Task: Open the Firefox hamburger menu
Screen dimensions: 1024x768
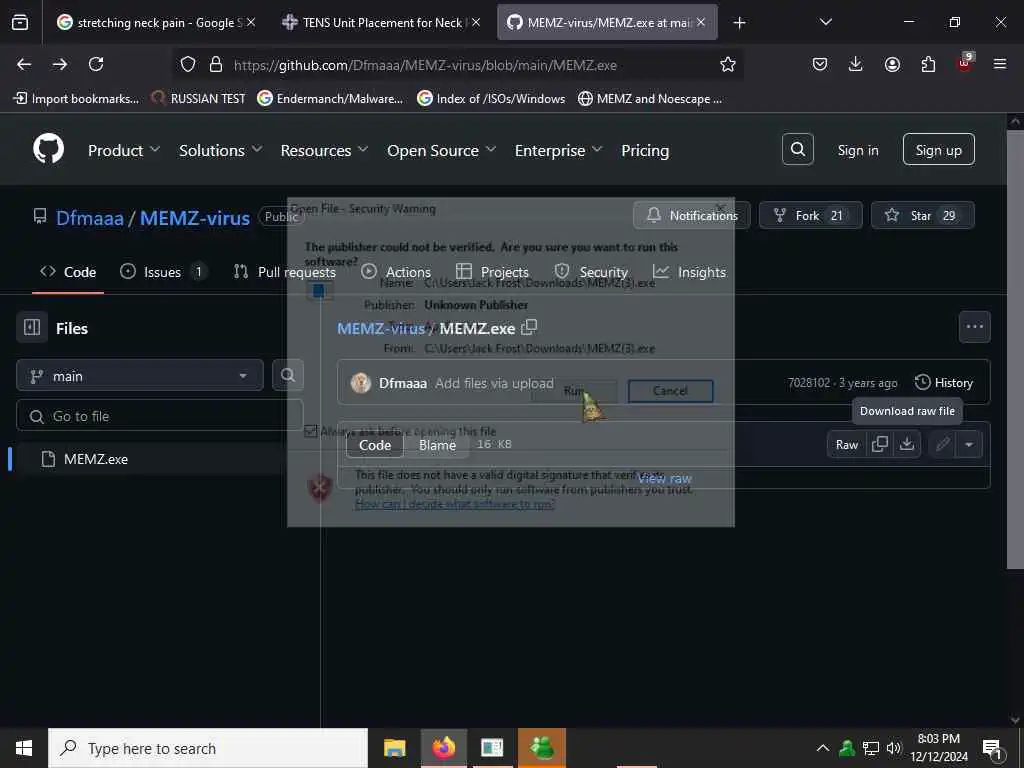Action: [1000, 64]
